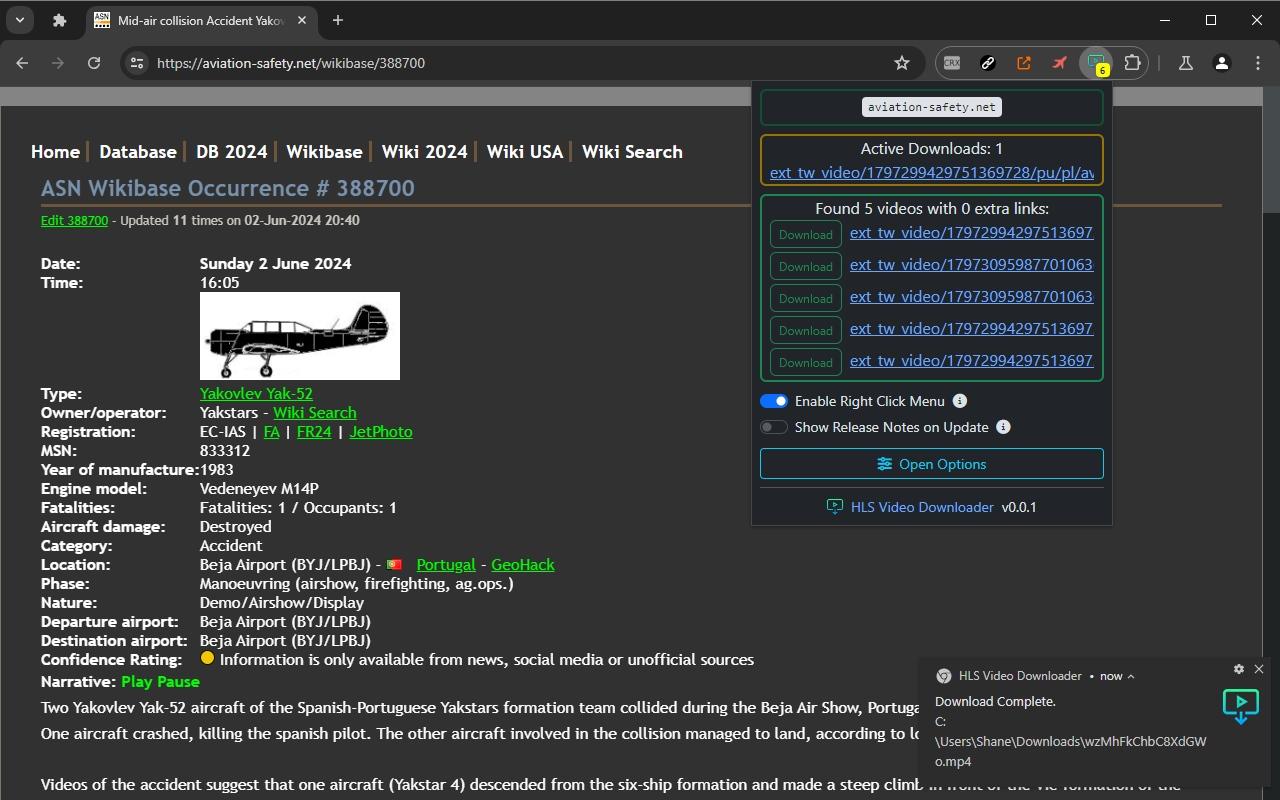Toggle the notification settings gear icon
The image size is (1280, 800).
(x=1239, y=669)
